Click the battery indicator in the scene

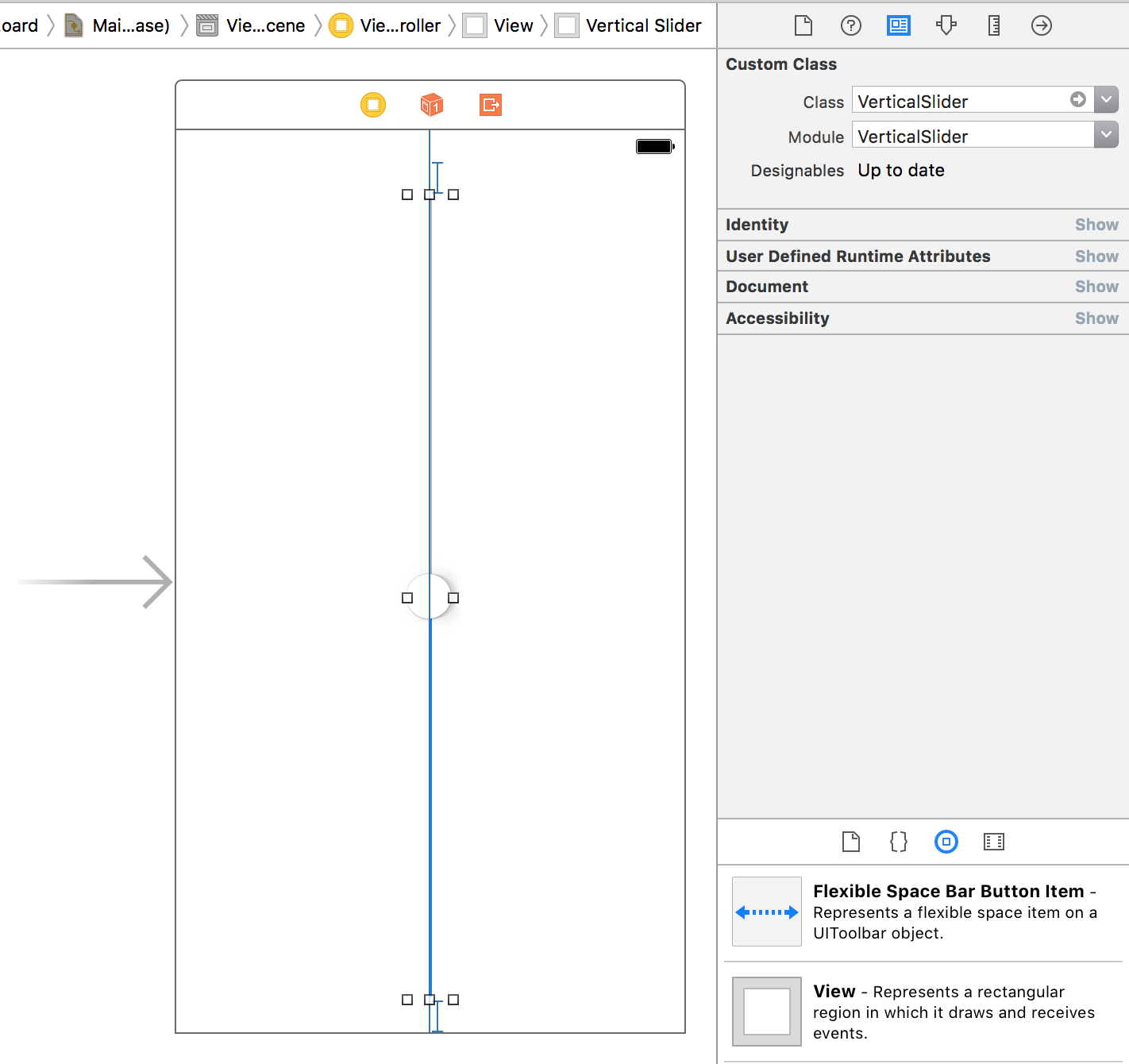pyautogui.click(x=655, y=146)
